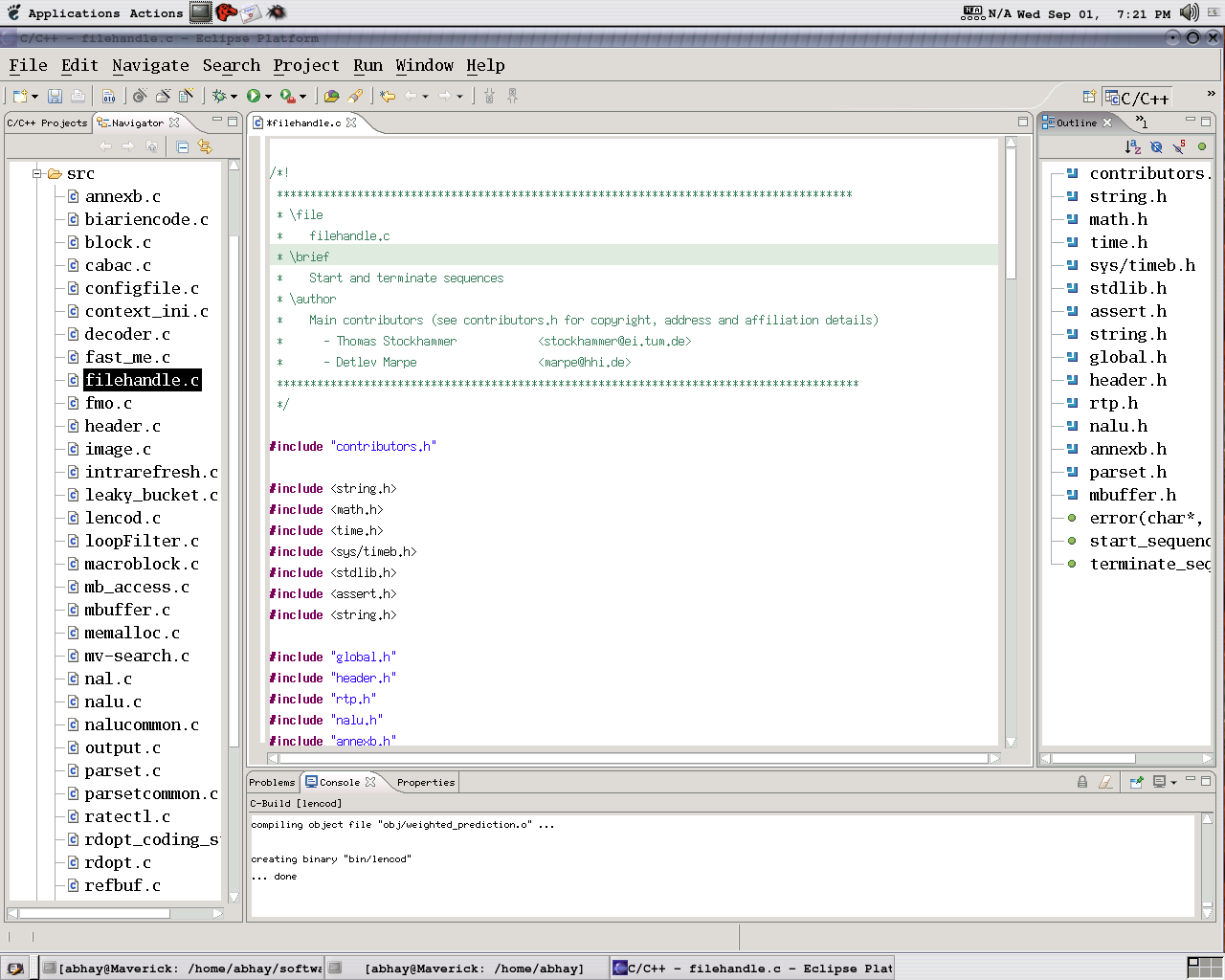Select the C/C++ perspective button

[1137, 98]
